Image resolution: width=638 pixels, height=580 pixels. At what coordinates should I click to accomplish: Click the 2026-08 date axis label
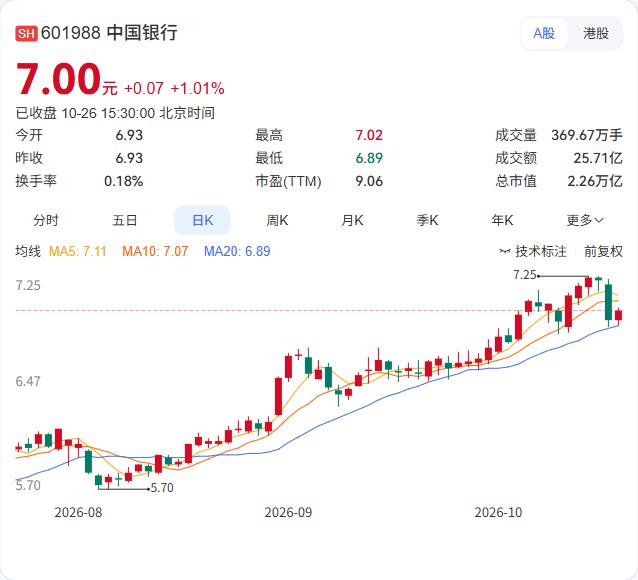coord(78,512)
